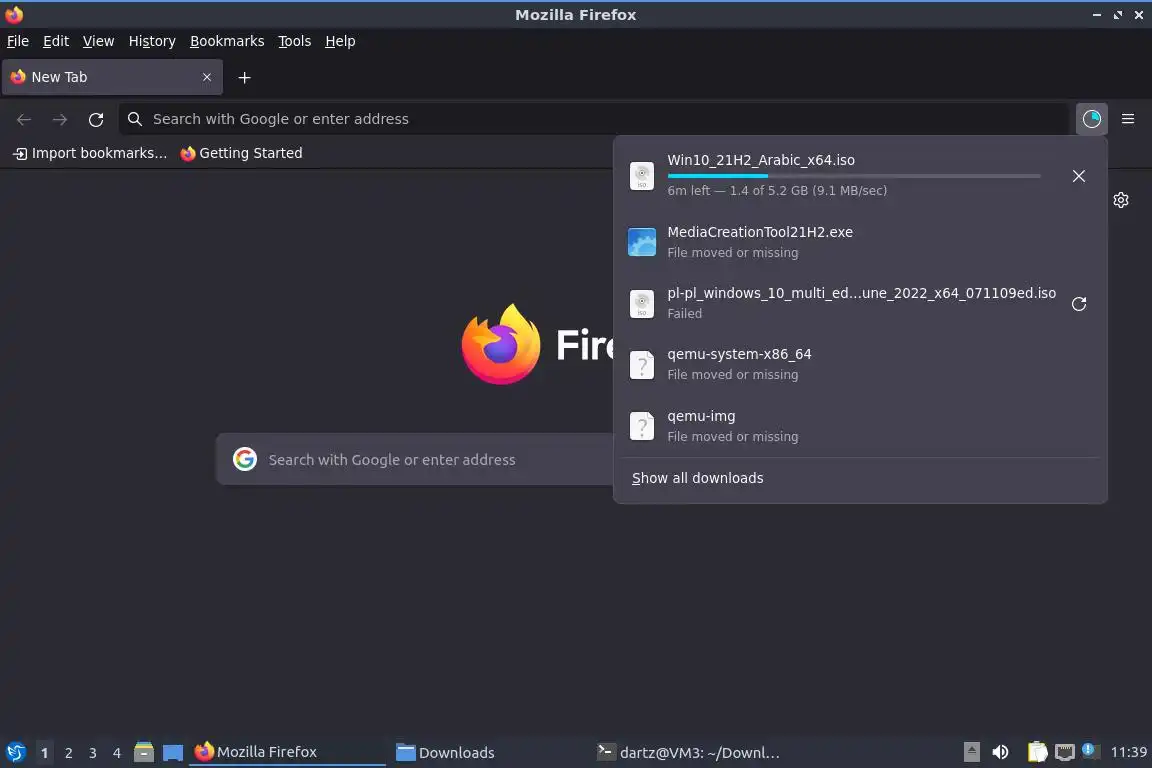1152x768 pixels.
Task: Open the Help menu
Action: pos(340,41)
